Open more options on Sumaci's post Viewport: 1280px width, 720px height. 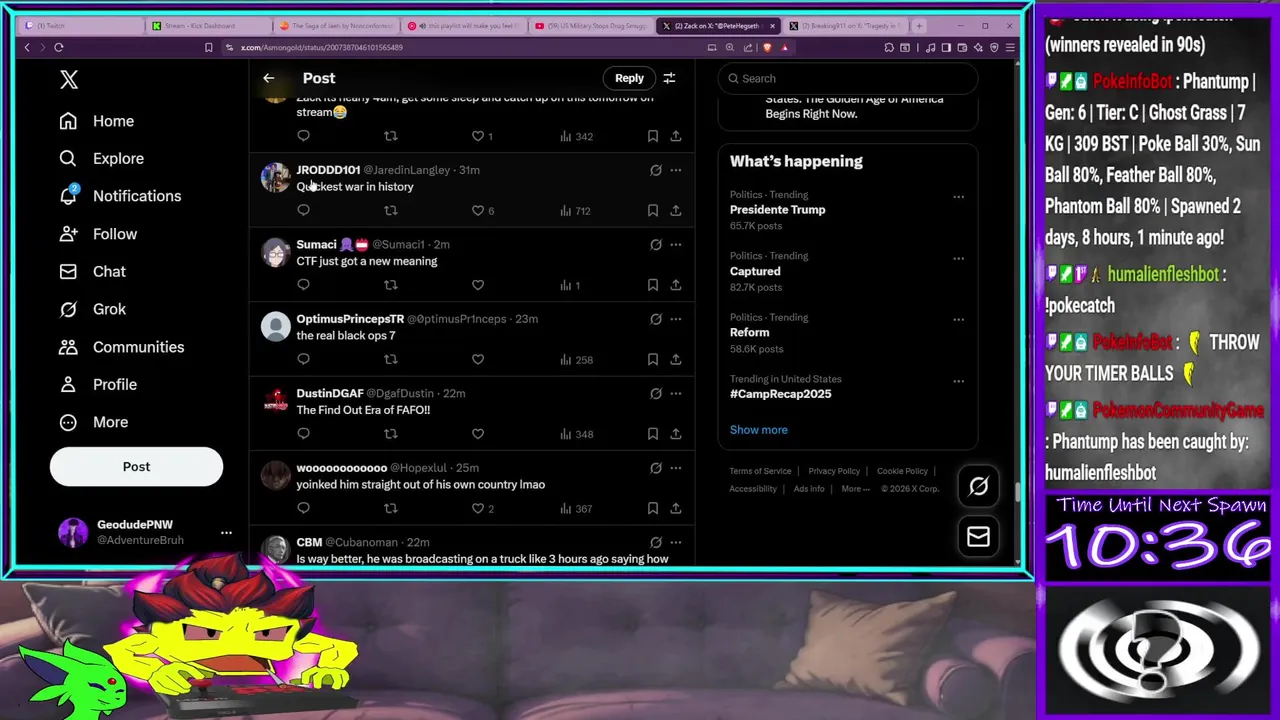(676, 244)
